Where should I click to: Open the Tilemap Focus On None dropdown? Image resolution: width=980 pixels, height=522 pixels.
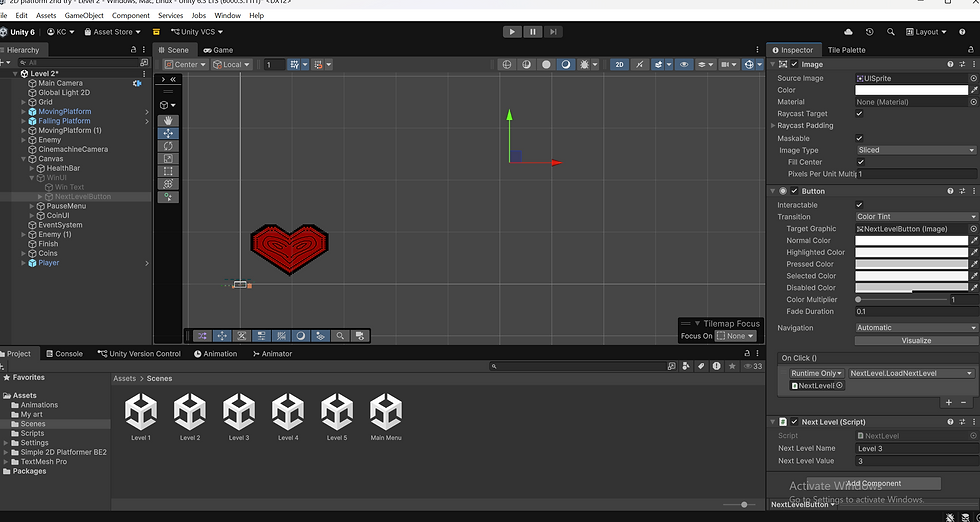click(x=736, y=336)
